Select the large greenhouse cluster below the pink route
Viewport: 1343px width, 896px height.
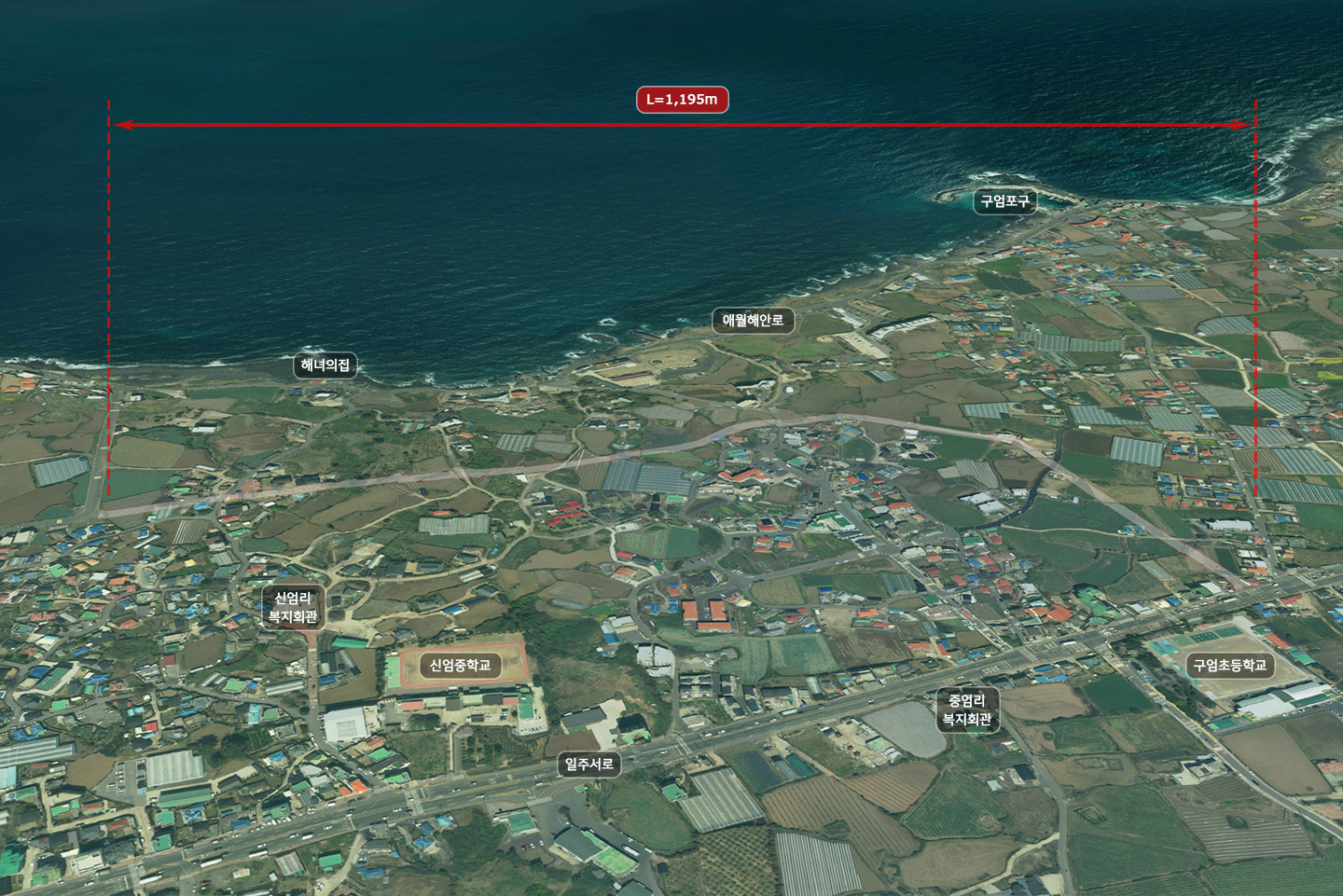[647, 478]
